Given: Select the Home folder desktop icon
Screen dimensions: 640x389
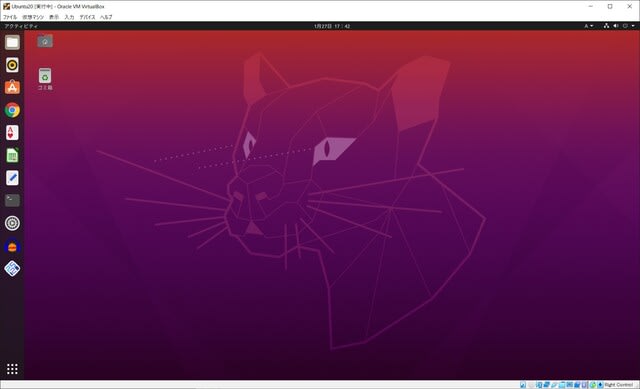Looking at the screenshot, I should pyautogui.click(x=45, y=41).
